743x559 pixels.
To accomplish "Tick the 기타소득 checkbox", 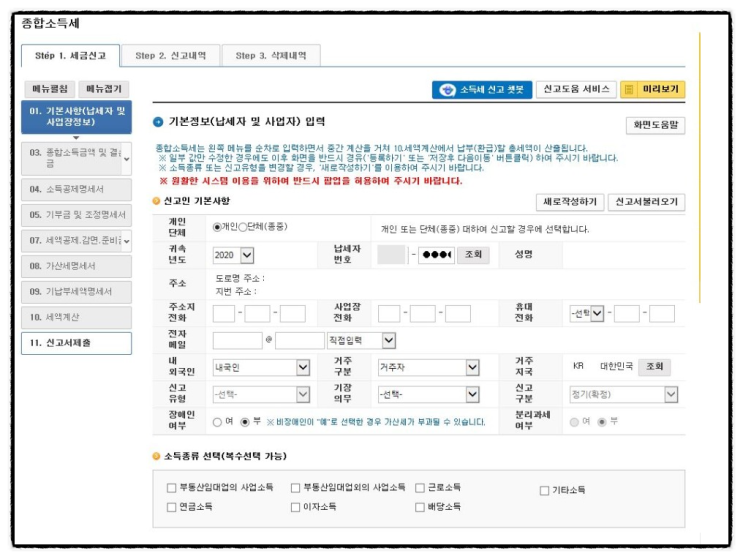I will click(544, 491).
